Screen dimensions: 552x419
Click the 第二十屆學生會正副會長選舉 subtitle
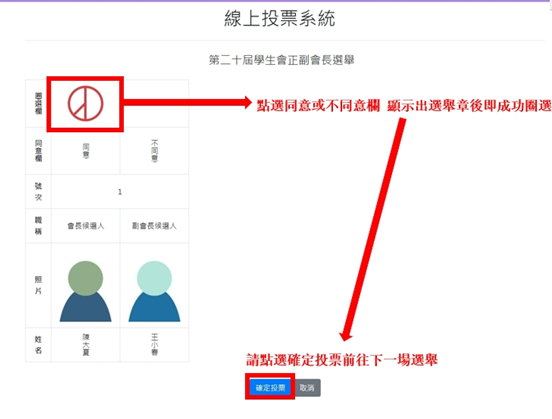(x=281, y=60)
